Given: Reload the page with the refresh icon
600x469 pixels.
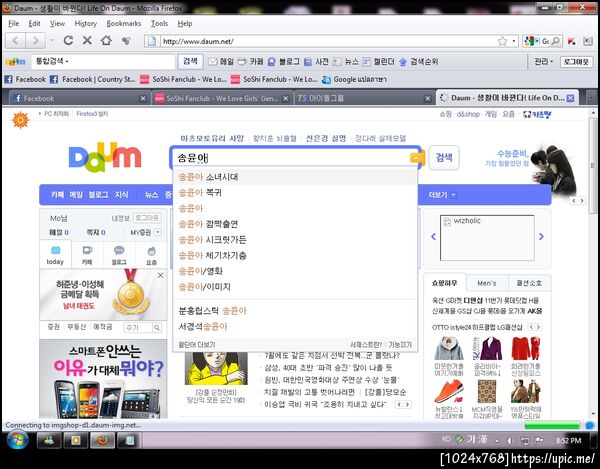Looking at the screenshot, I should (68, 40).
